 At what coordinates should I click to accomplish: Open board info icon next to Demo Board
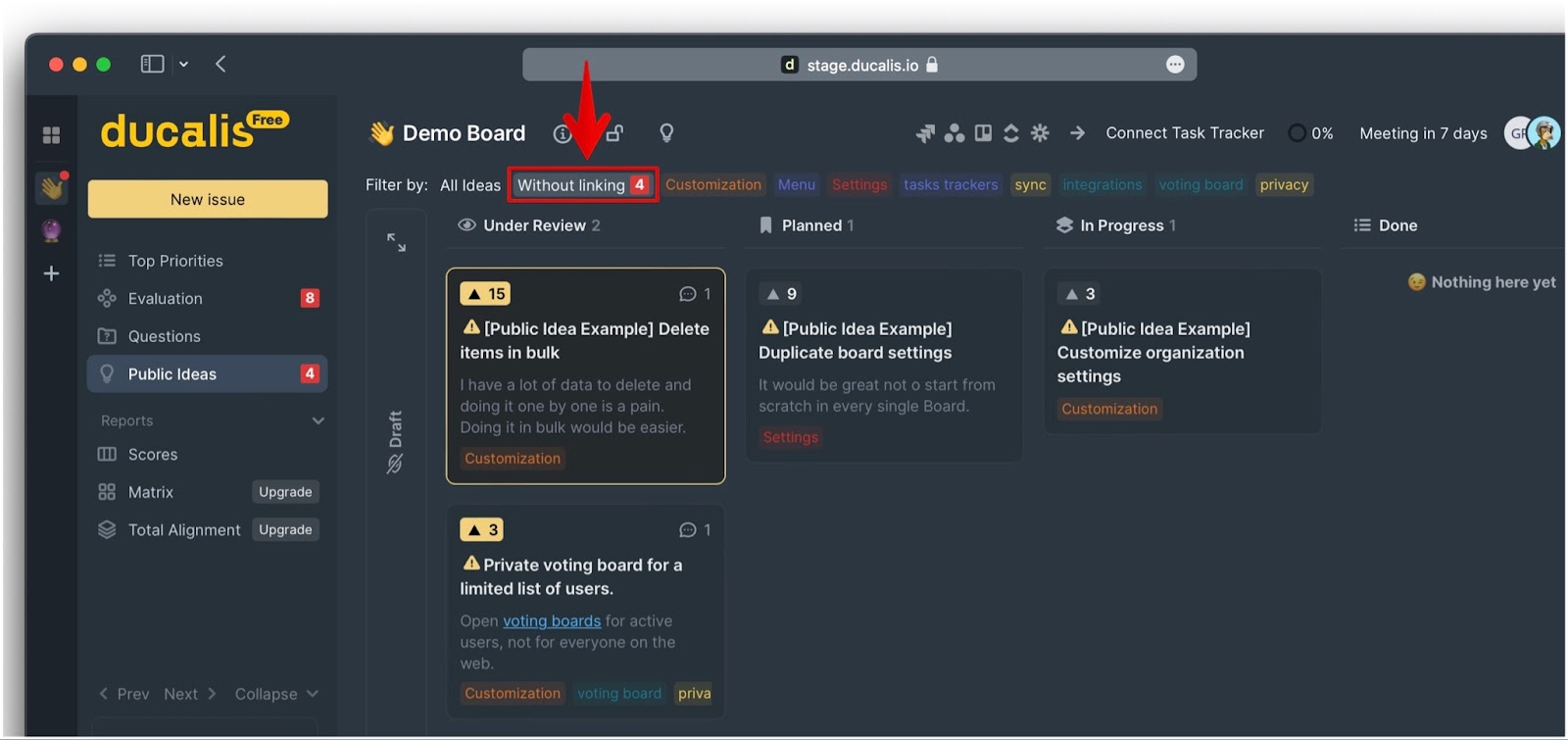pyautogui.click(x=562, y=133)
